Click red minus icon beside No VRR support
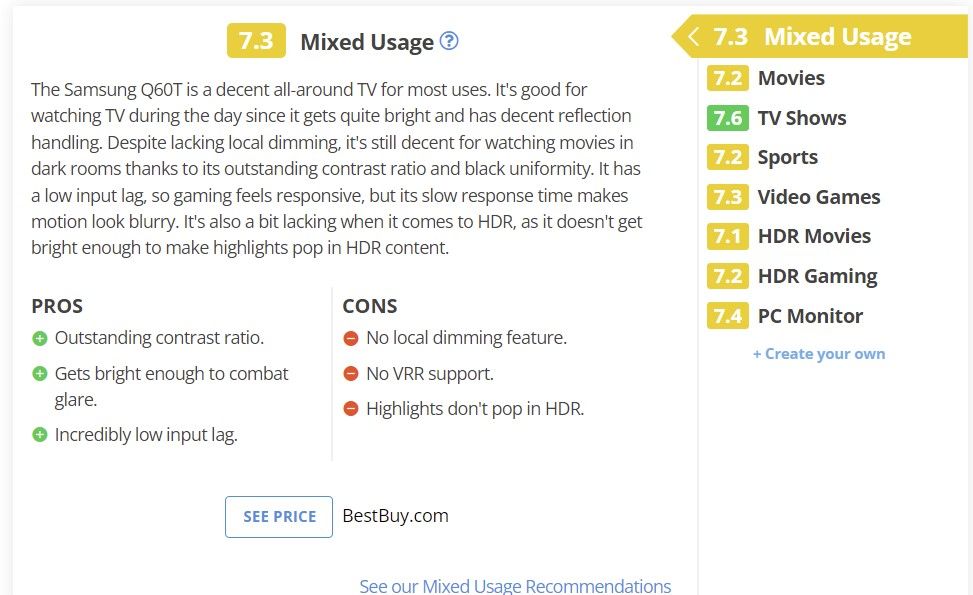The image size is (973, 595). [x=351, y=374]
